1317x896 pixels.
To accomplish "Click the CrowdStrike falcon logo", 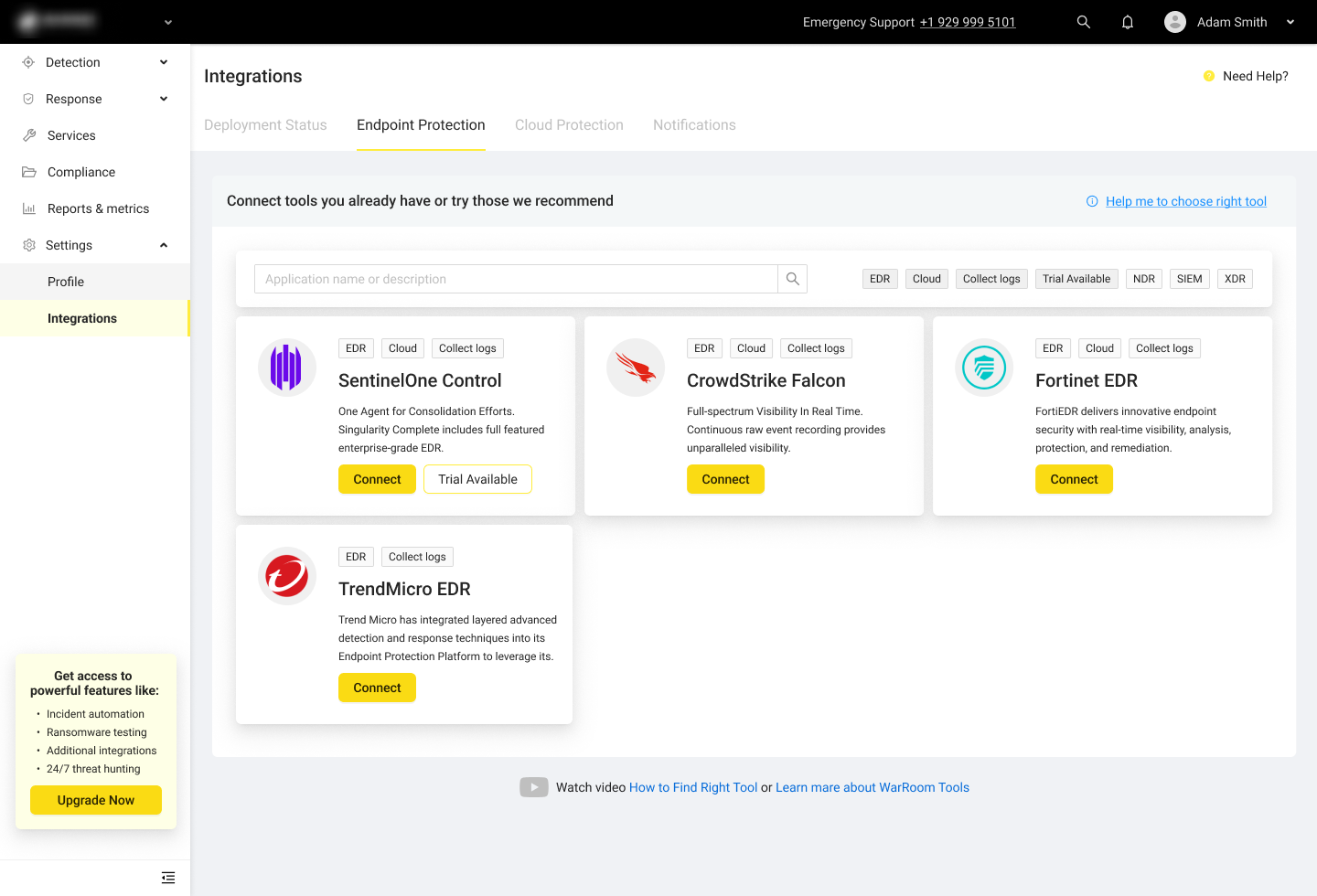I will coord(636,368).
